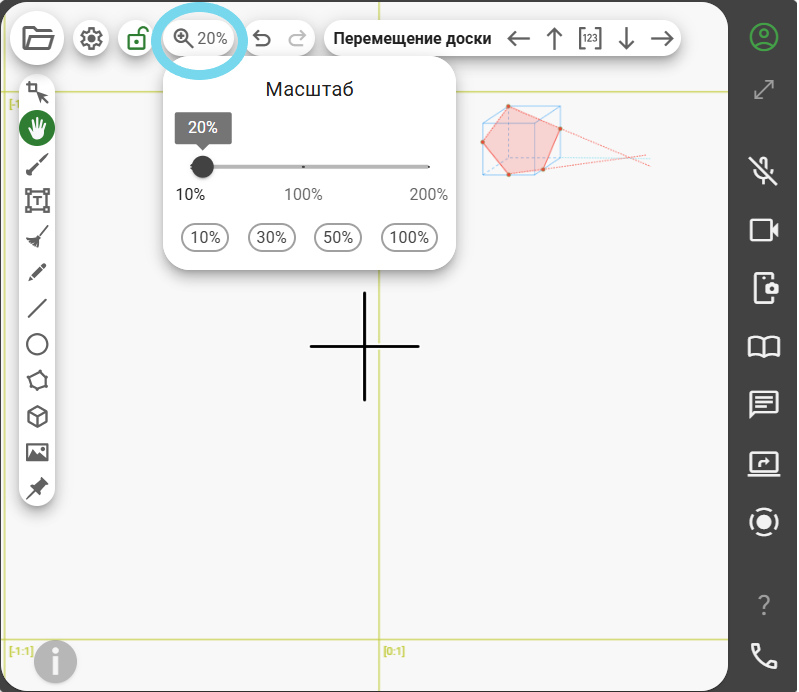Pick the polygon drawing tool
The width and height of the screenshot is (799, 692).
coord(37,380)
